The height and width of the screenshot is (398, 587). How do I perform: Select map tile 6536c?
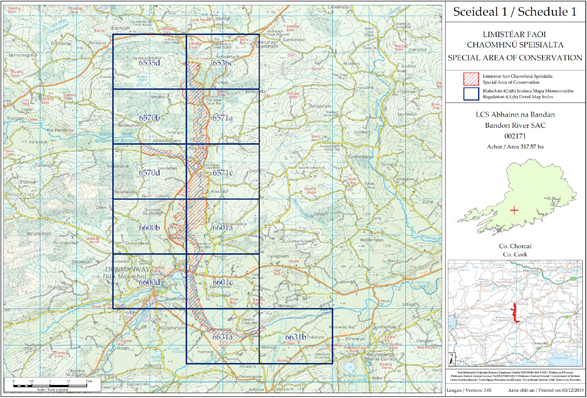pos(222,62)
